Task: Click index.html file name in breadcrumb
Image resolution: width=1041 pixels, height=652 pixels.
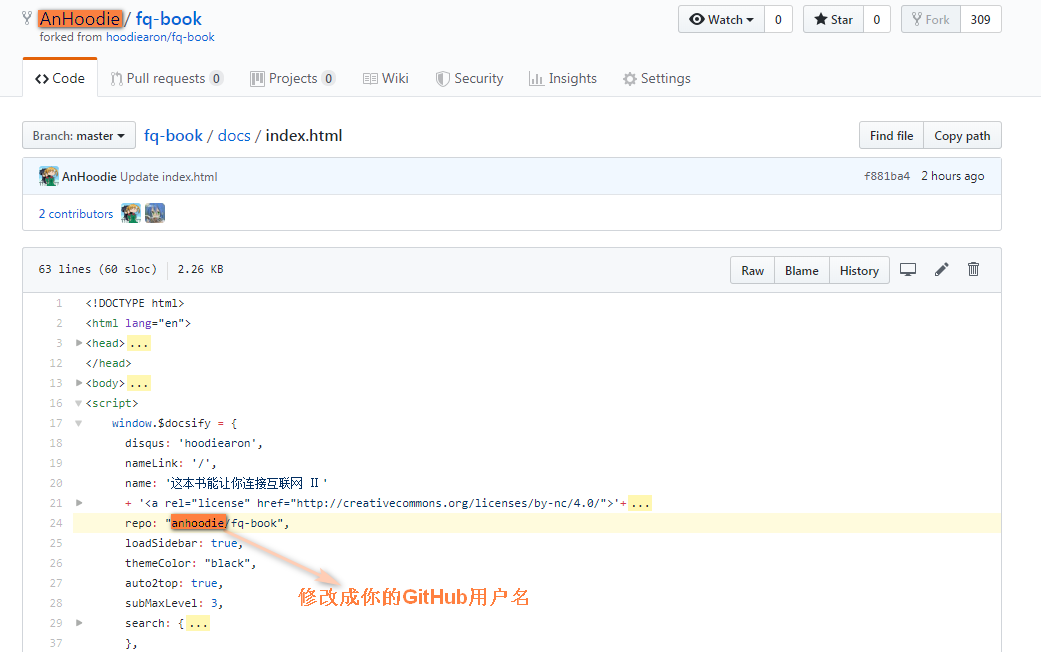Action: click(x=304, y=135)
